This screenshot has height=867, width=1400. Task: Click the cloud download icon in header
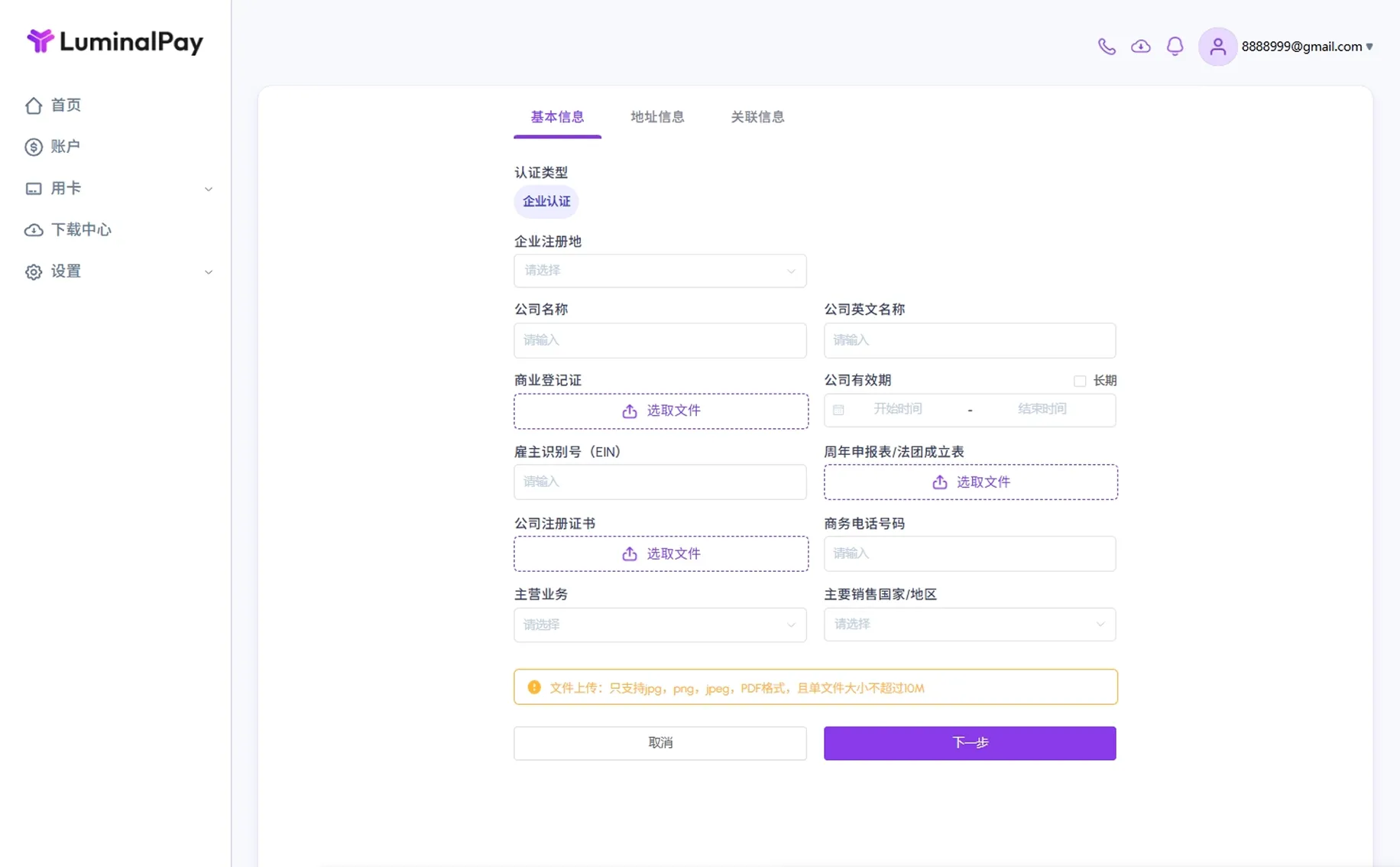click(x=1140, y=47)
